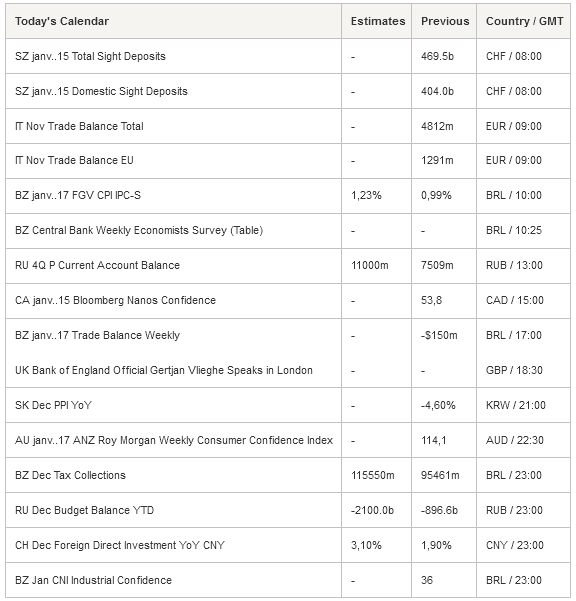Click CH Dec Foreign Direct Investment YoY
The image size is (576, 601).
[120, 545]
